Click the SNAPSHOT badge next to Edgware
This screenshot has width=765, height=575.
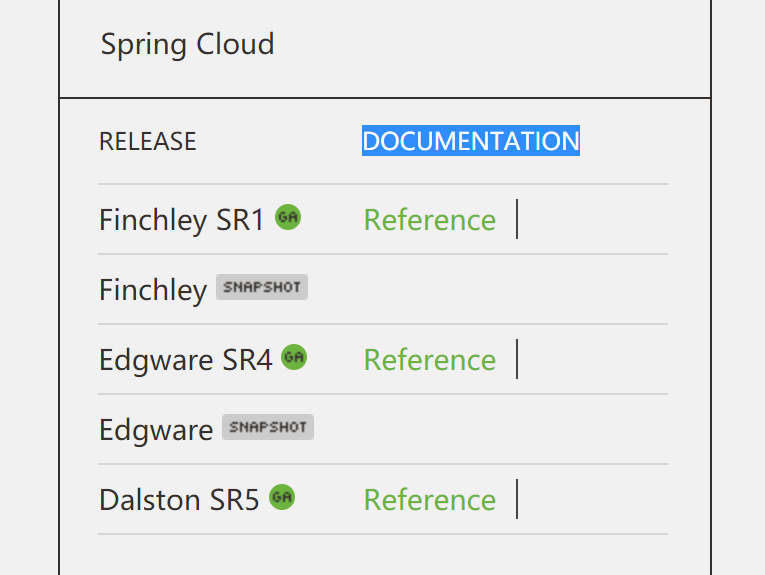(x=268, y=428)
